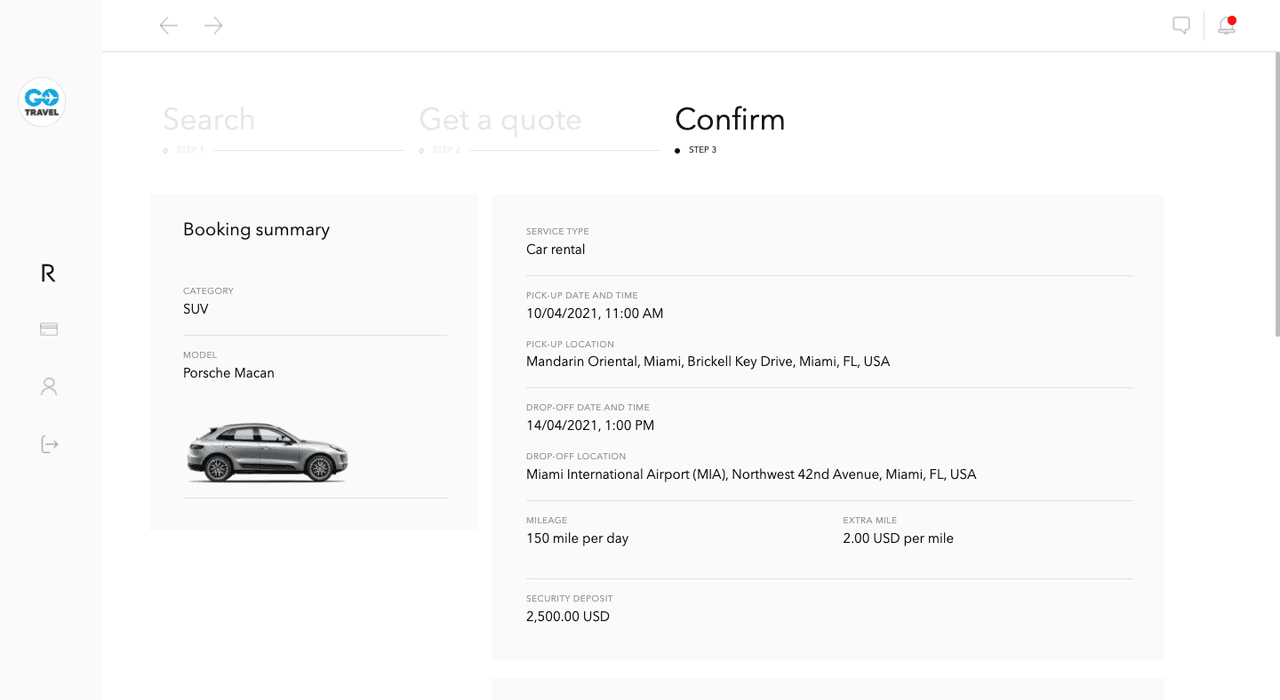Open the chat messages icon
This screenshot has width=1280, height=700.
coord(1181,26)
